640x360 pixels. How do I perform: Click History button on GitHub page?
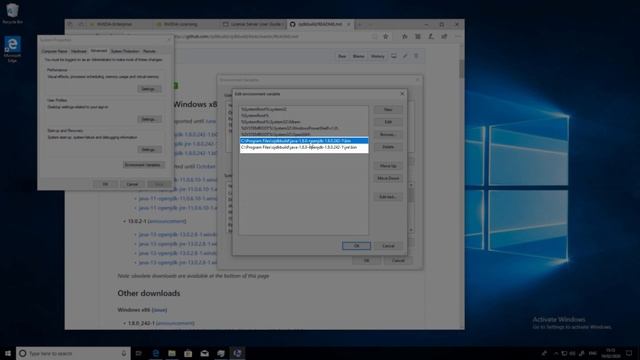coord(377,56)
